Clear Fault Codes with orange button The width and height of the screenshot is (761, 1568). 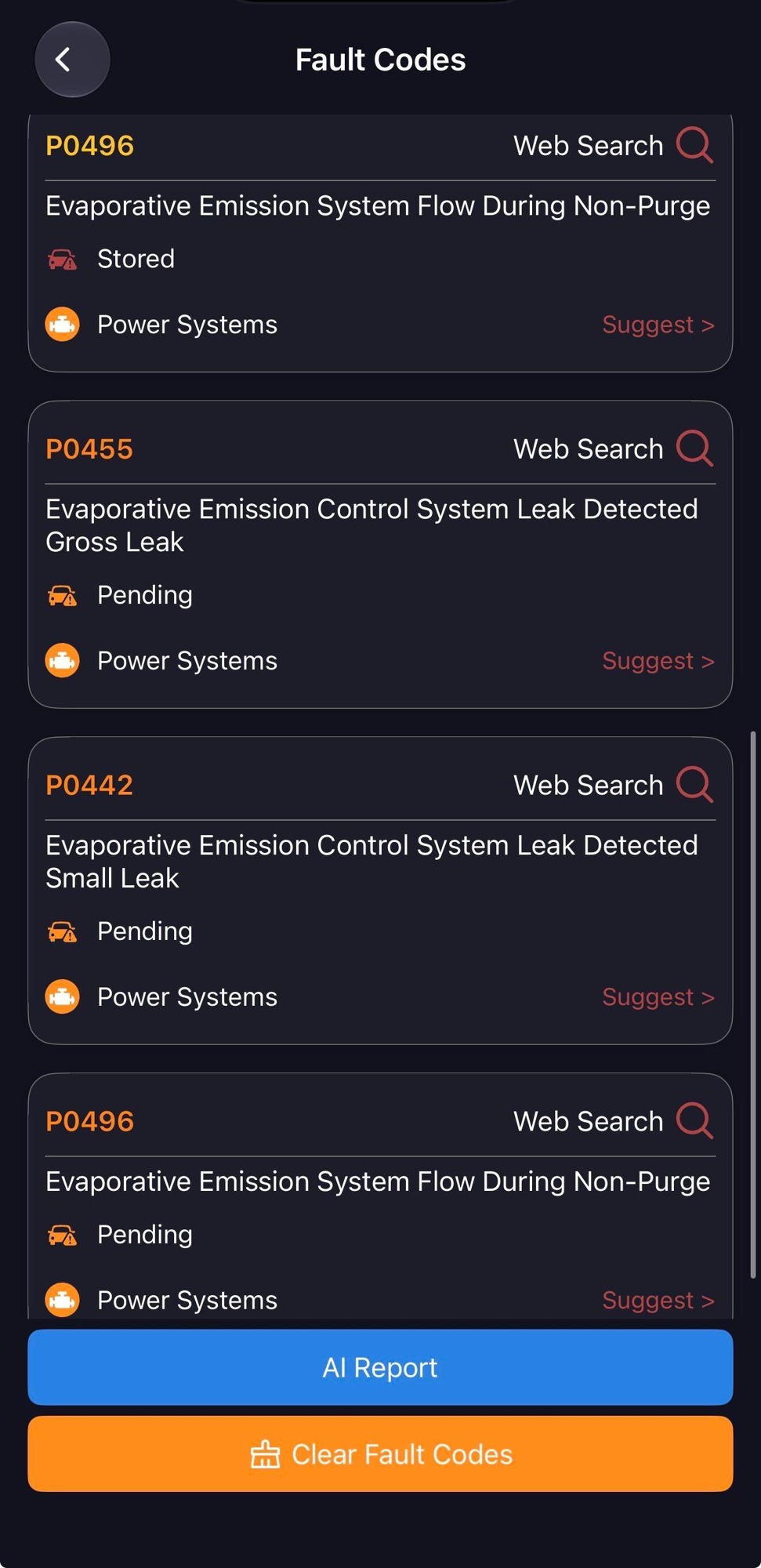pos(380,1454)
